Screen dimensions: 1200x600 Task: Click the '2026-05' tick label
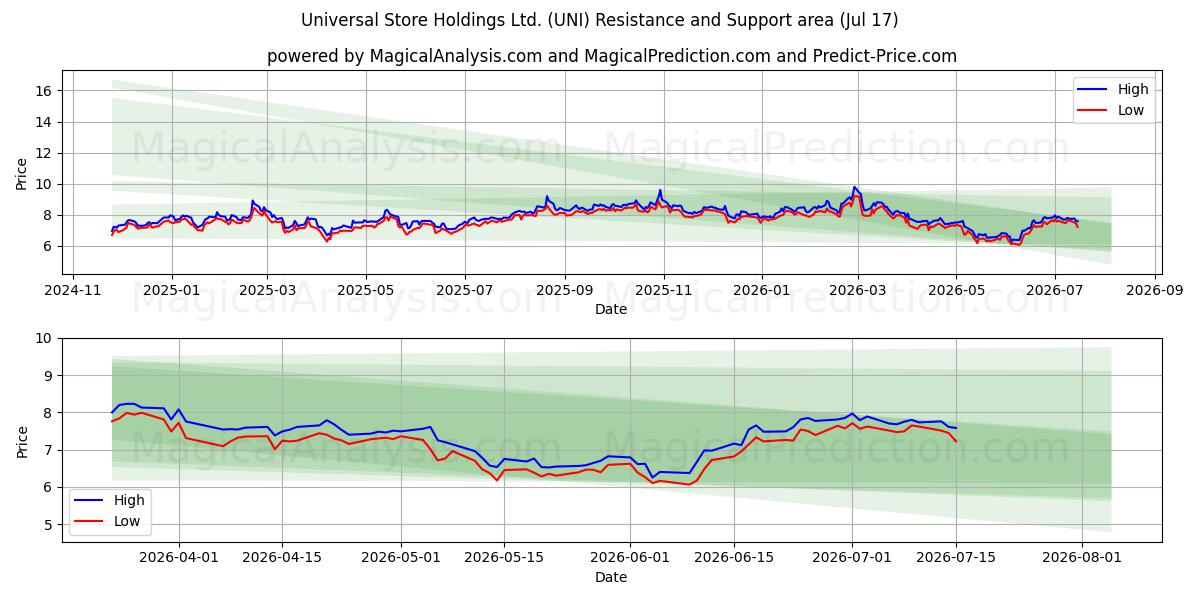coord(955,289)
